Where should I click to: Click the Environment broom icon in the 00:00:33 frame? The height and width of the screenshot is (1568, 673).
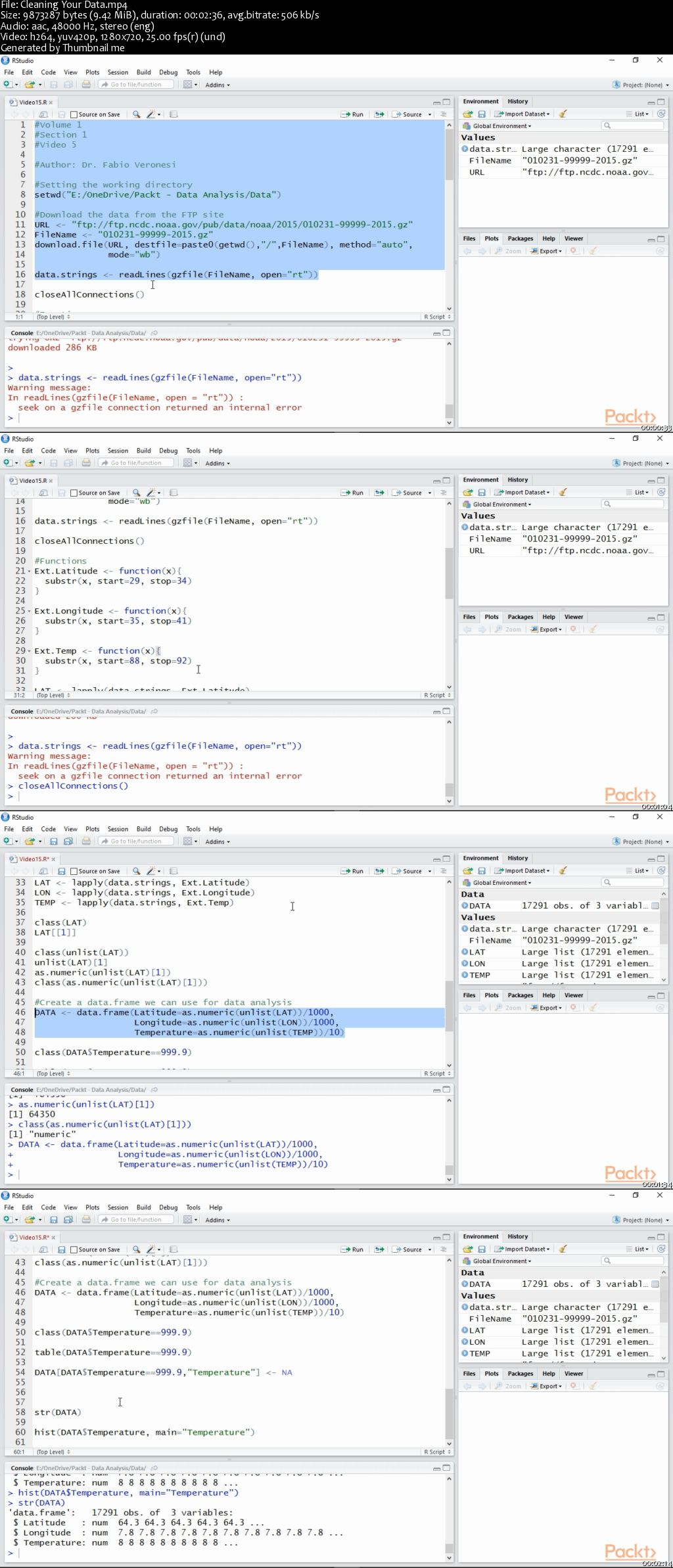(x=563, y=114)
